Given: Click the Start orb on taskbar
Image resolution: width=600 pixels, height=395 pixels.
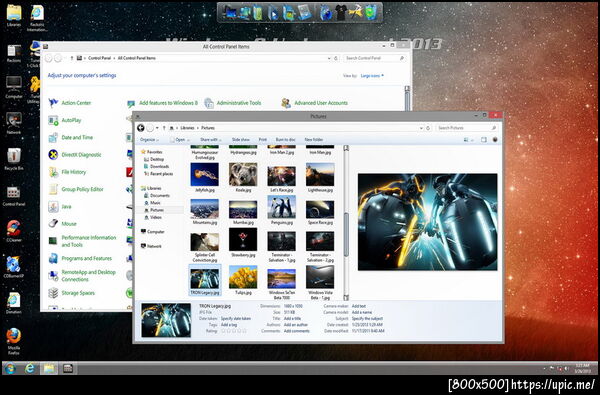Looking at the screenshot, I should coord(10,368).
